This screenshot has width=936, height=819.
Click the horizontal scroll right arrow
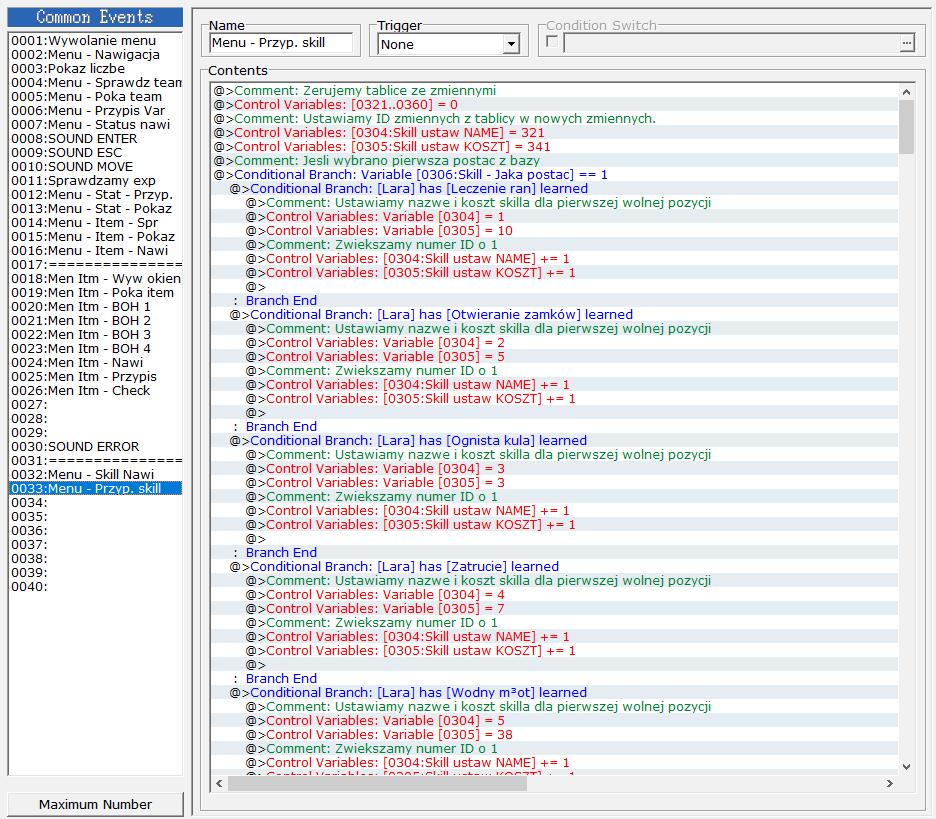[x=889, y=783]
